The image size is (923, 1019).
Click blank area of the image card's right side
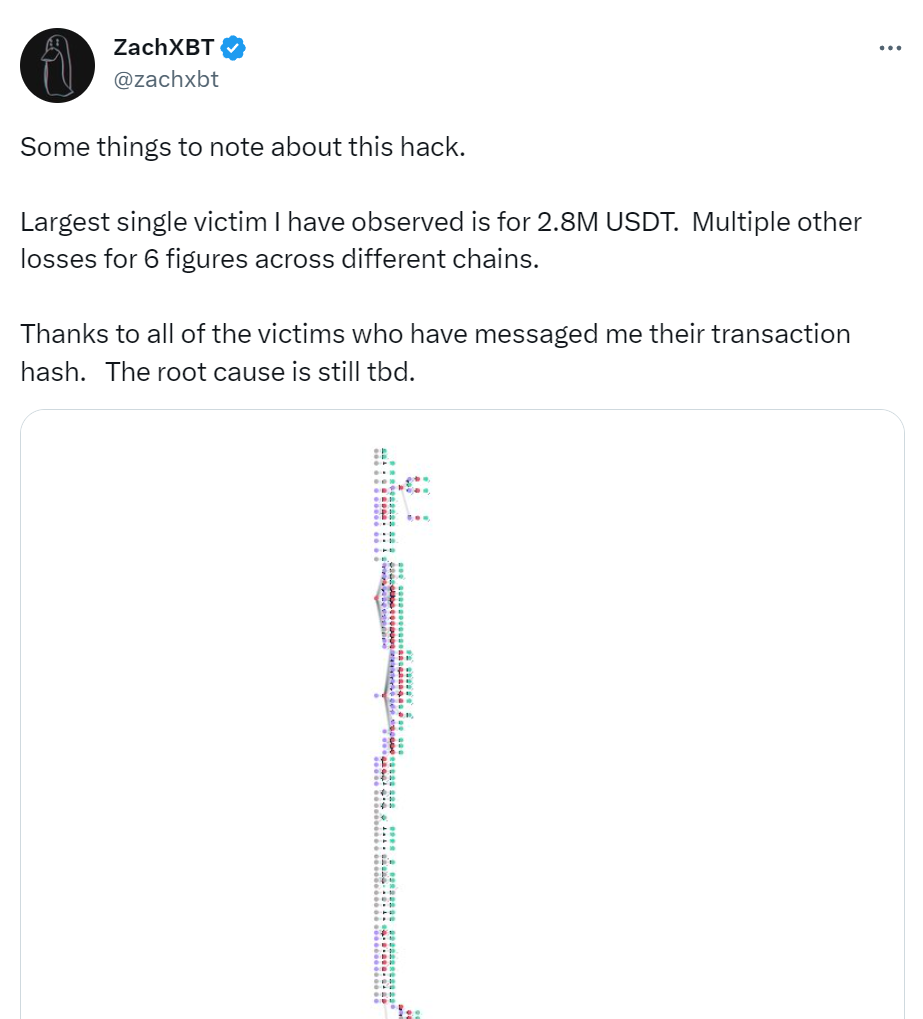pyautogui.click(x=682, y=715)
